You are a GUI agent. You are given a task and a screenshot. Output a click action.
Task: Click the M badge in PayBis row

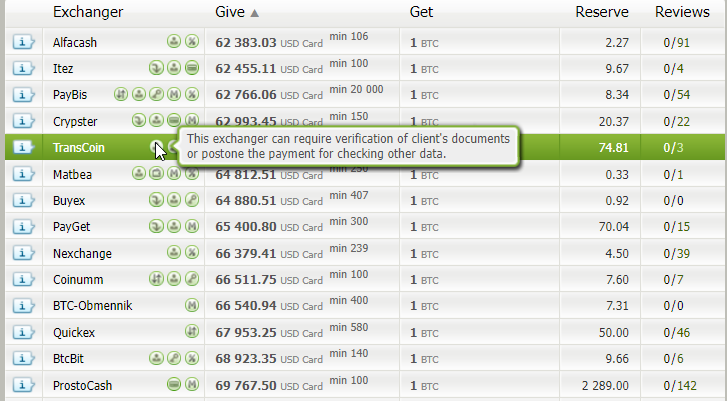174,94
